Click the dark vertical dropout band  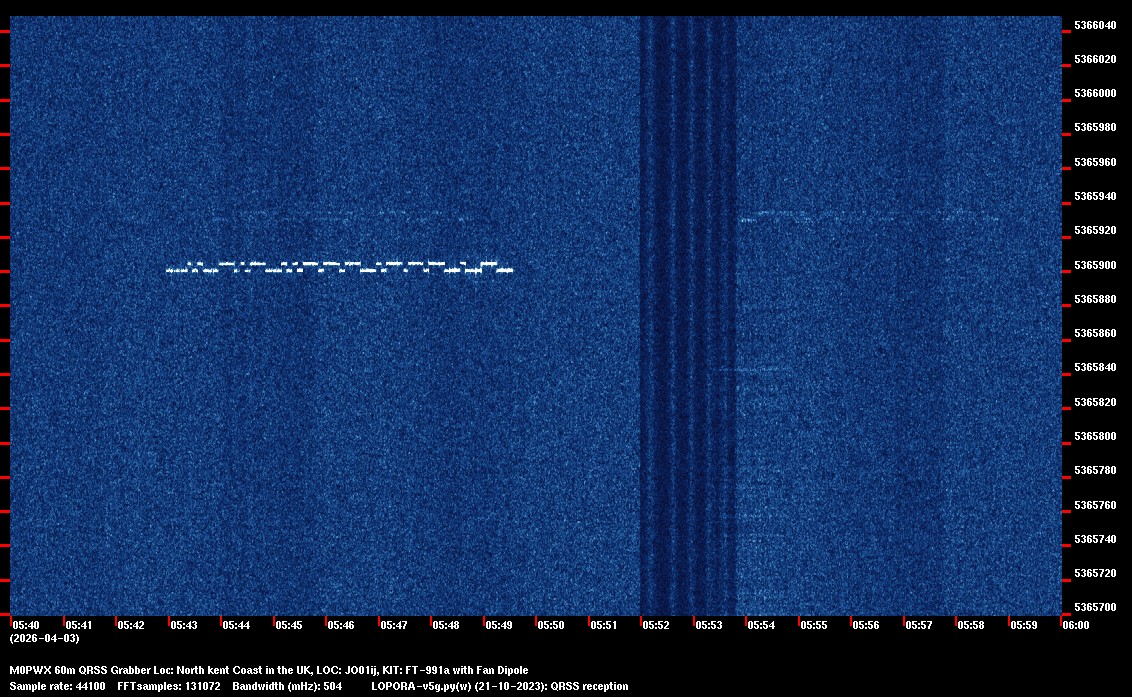pos(687,315)
